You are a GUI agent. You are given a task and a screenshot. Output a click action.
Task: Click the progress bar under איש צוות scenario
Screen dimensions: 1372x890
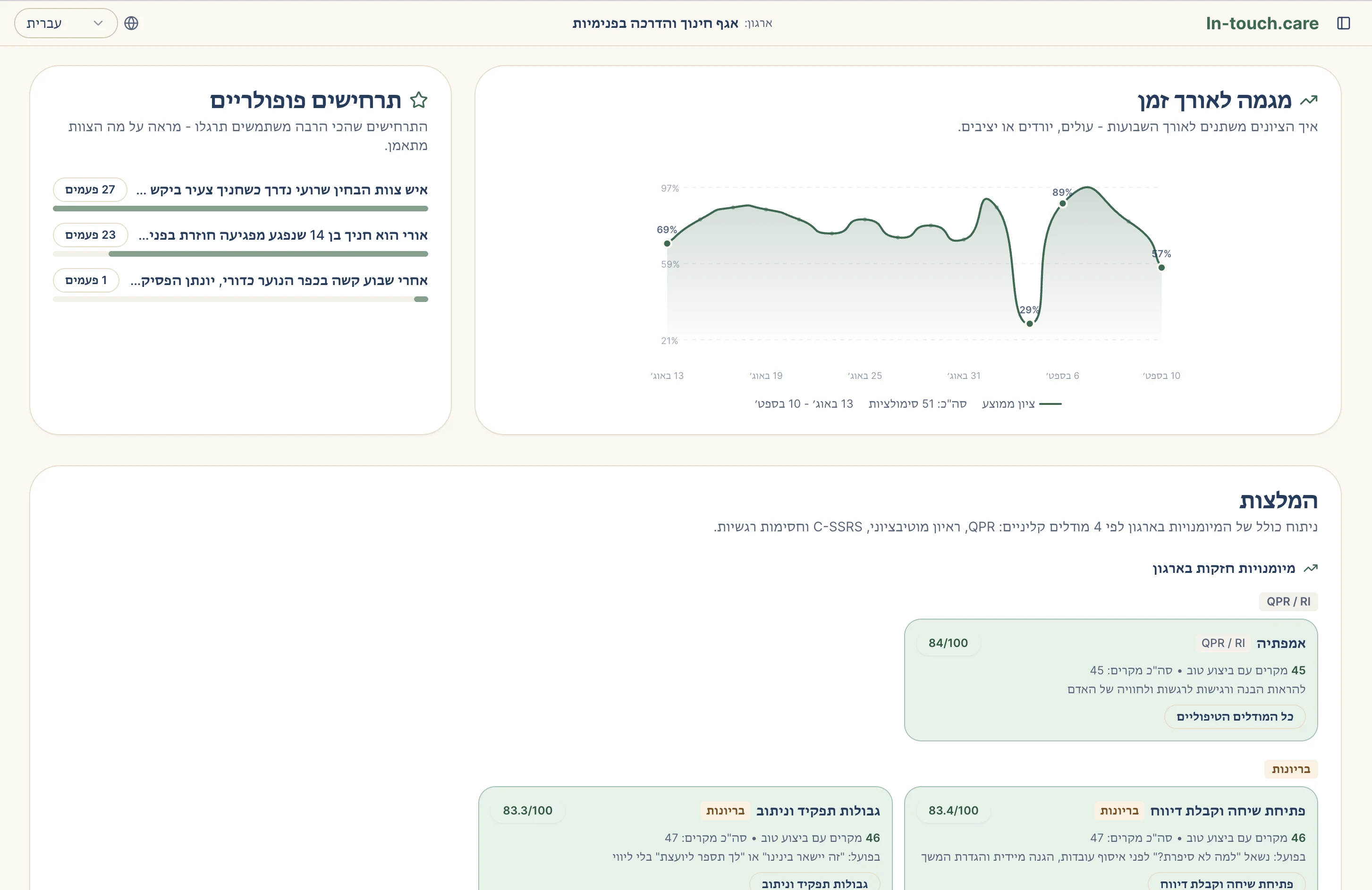tap(240, 209)
